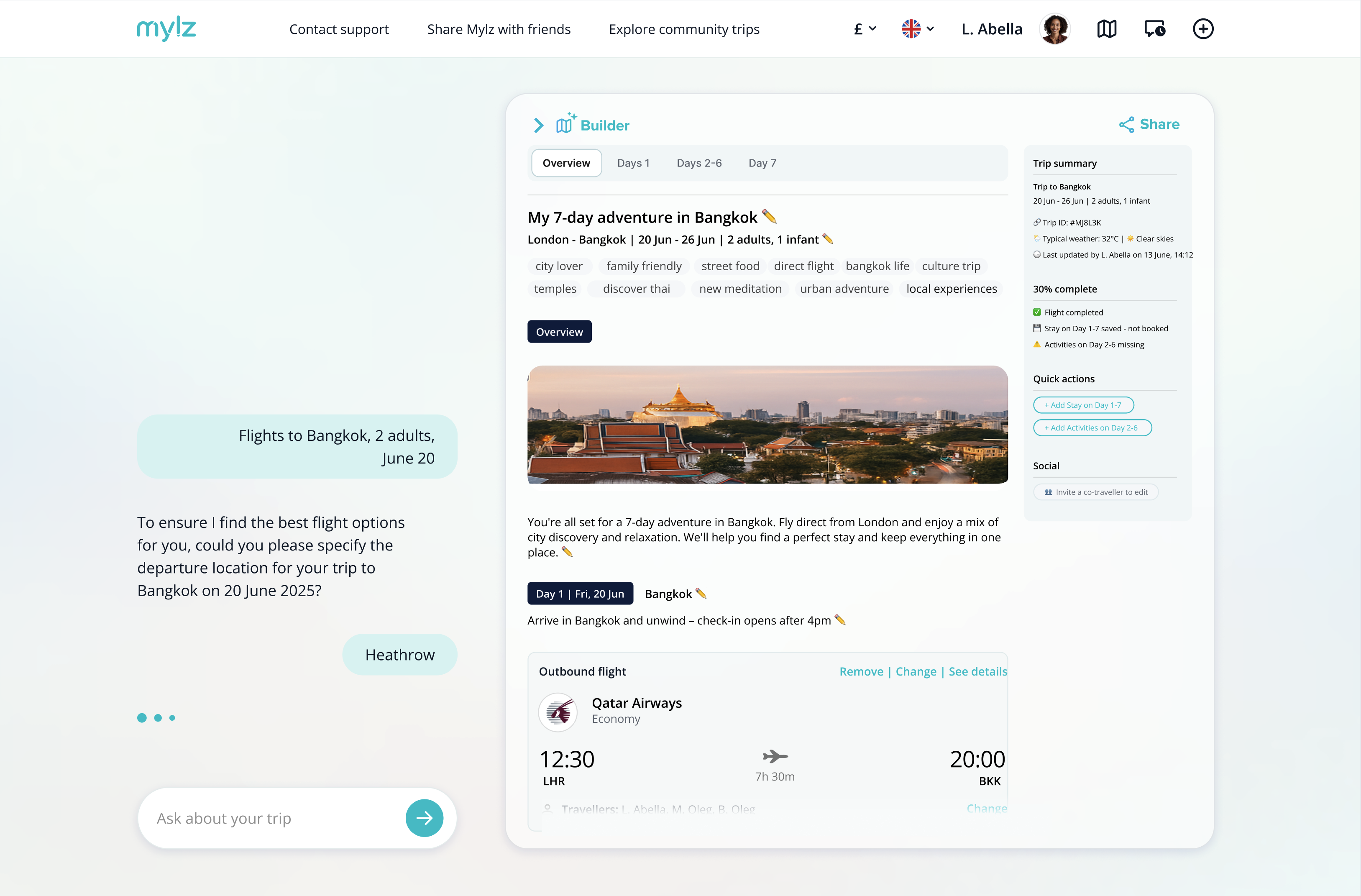The height and width of the screenshot is (896, 1361).
Task: Click 30% complete heading
Action: pos(1065,289)
